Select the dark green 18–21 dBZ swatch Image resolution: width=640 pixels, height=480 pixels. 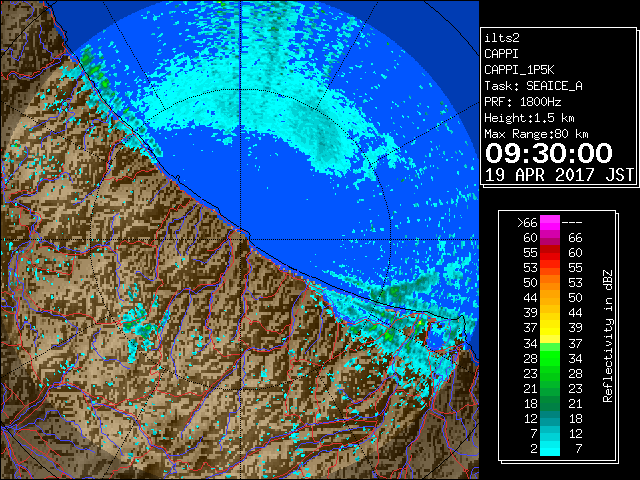[550, 403]
